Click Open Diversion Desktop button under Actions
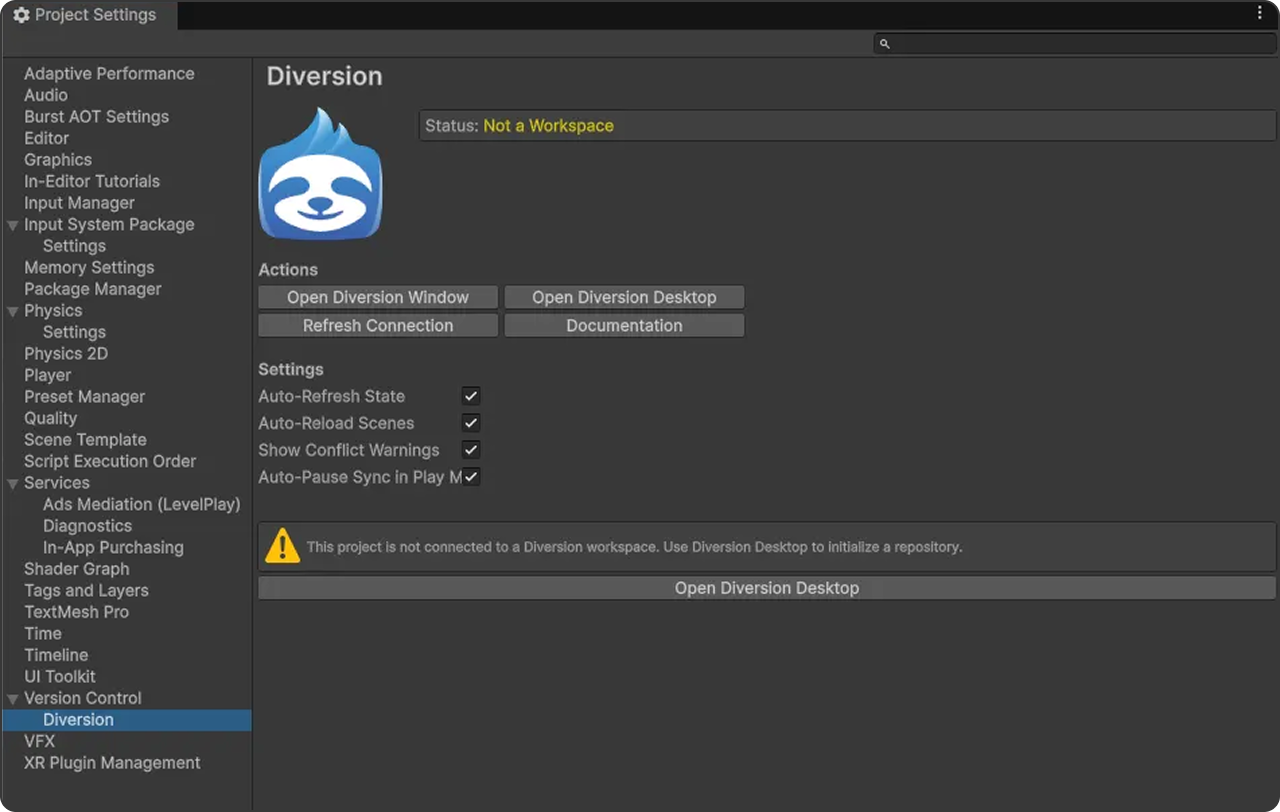The width and height of the screenshot is (1280, 812). 624,297
